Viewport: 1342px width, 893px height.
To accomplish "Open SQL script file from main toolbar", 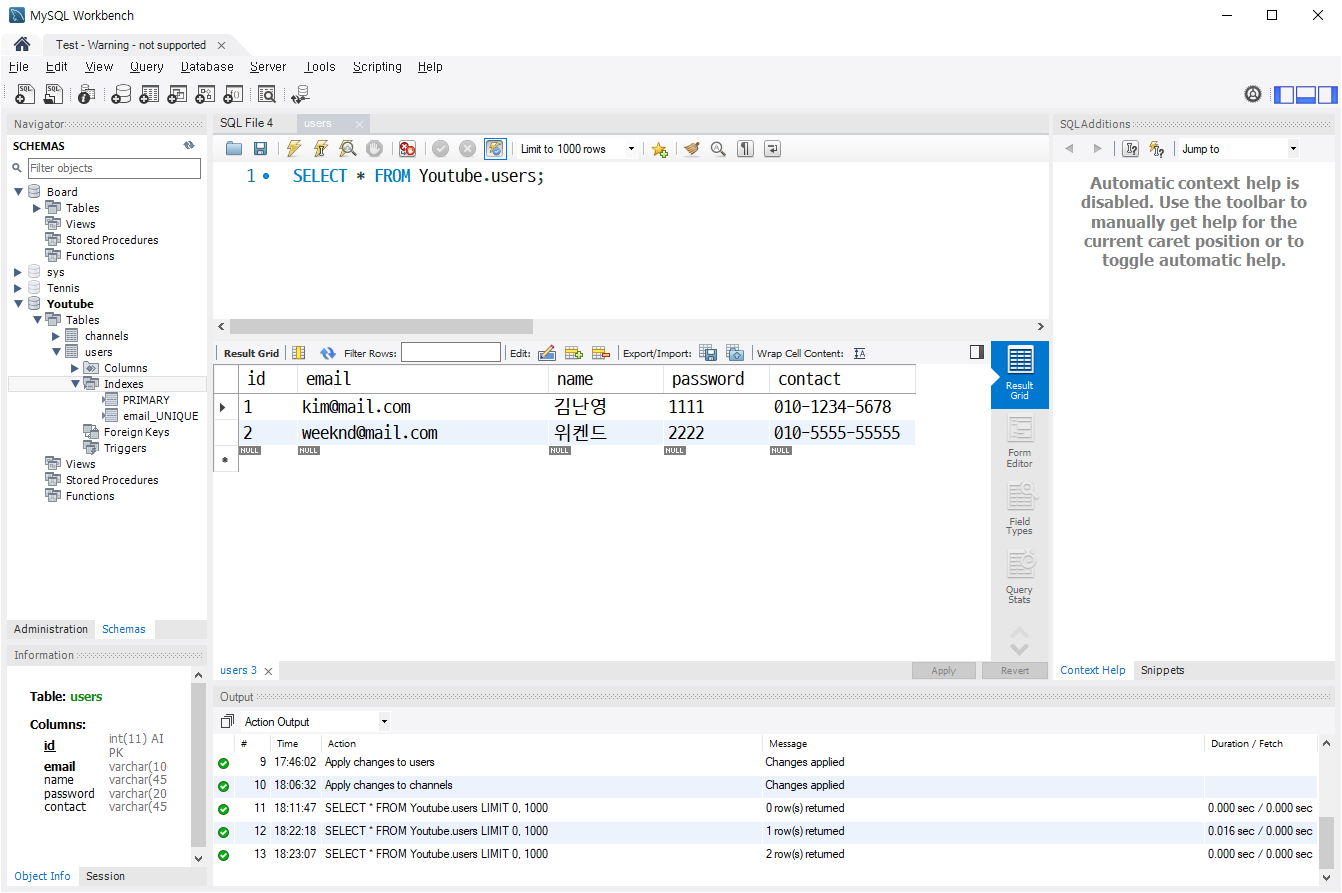I will (53, 94).
